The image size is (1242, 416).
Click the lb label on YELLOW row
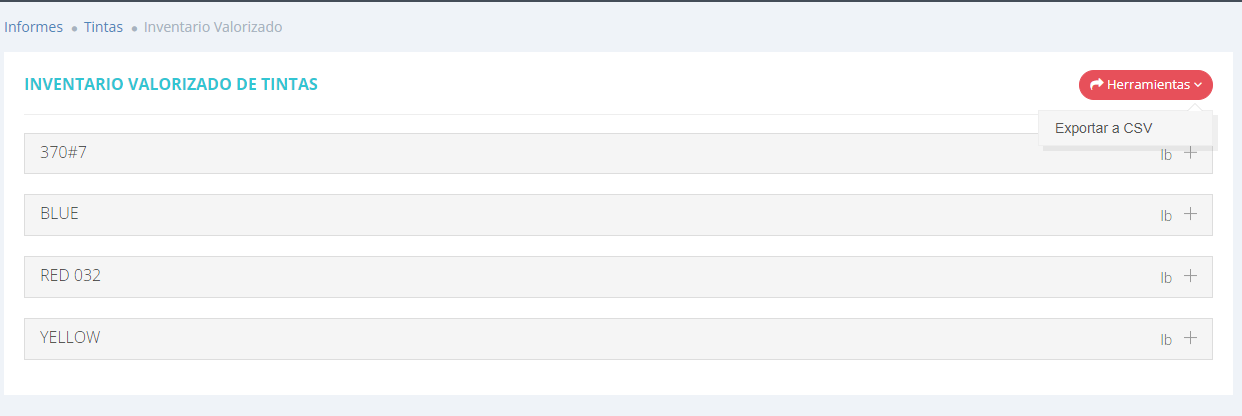click(x=1166, y=340)
